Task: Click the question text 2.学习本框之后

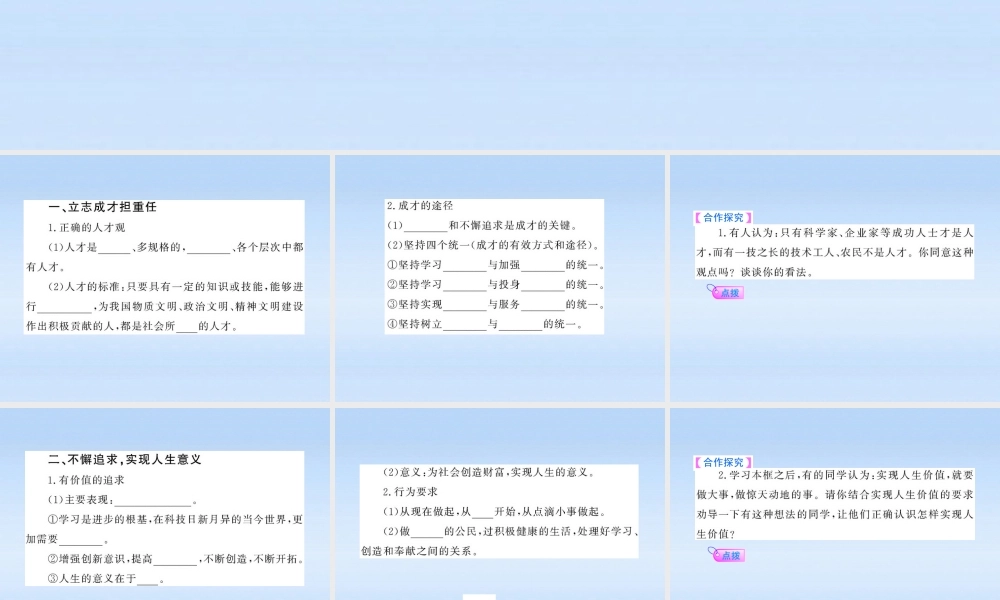Action: click(x=835, y=504)
